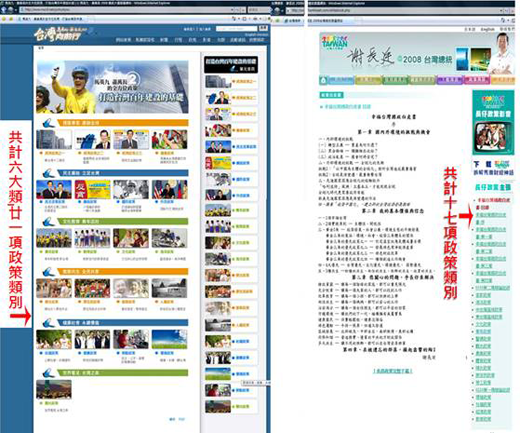The width and height of the screenshot is (520, 433).
Task: Open the mountain landscape thumbnail in last grid row
Action: (54, 389)
